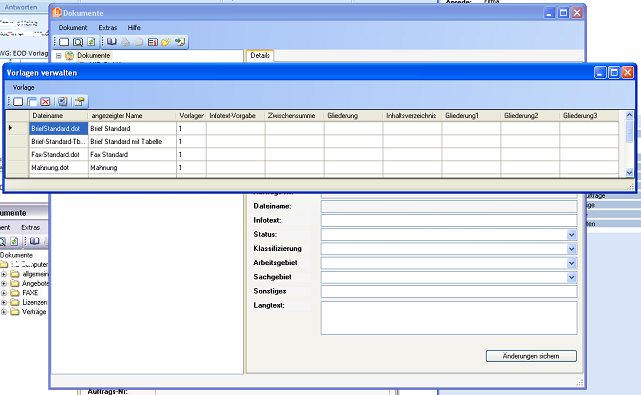
Task: Click the open book icon in background window toolbar
Action: point(35,241)
